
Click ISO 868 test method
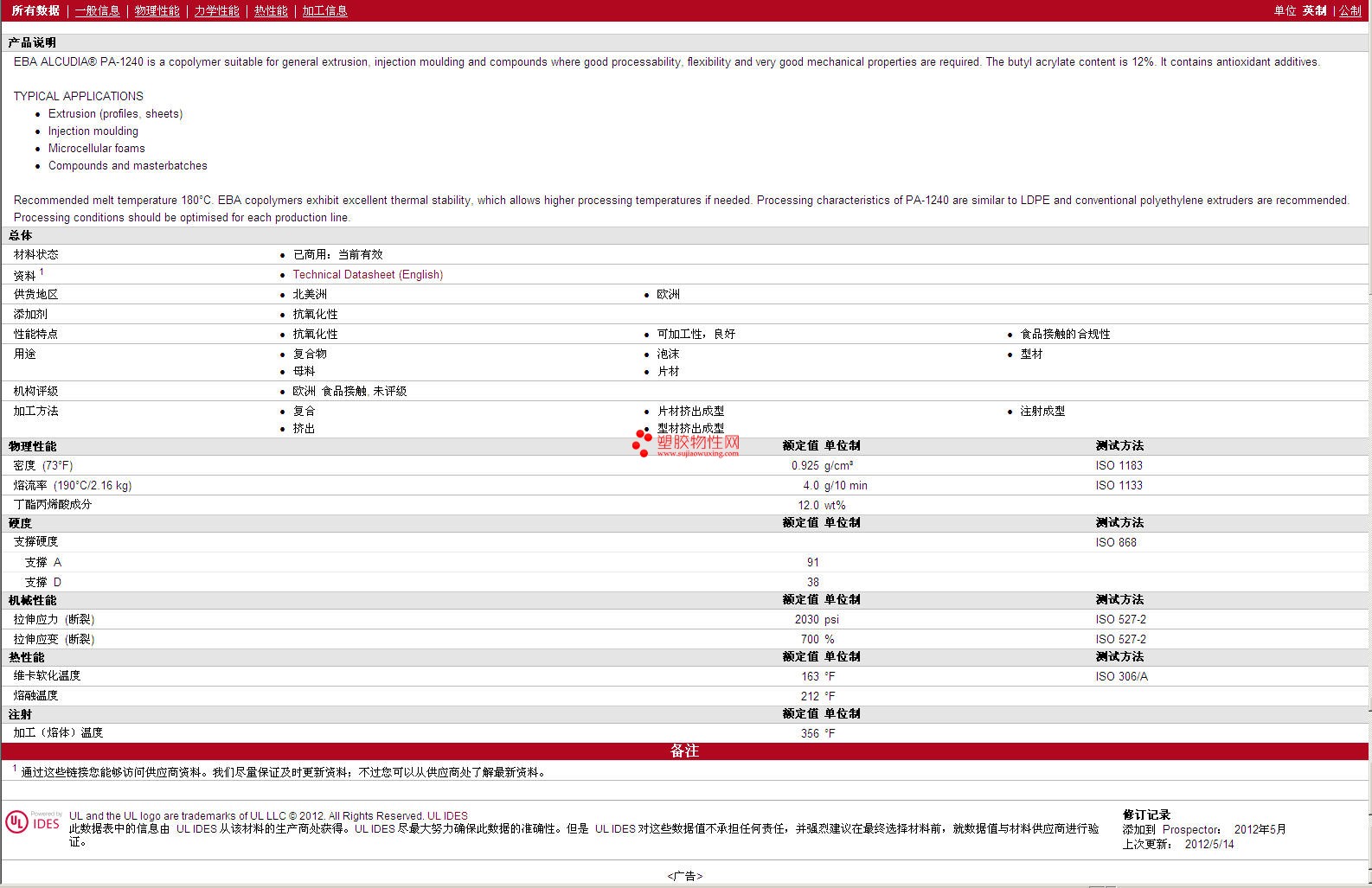click(1116, 542)
